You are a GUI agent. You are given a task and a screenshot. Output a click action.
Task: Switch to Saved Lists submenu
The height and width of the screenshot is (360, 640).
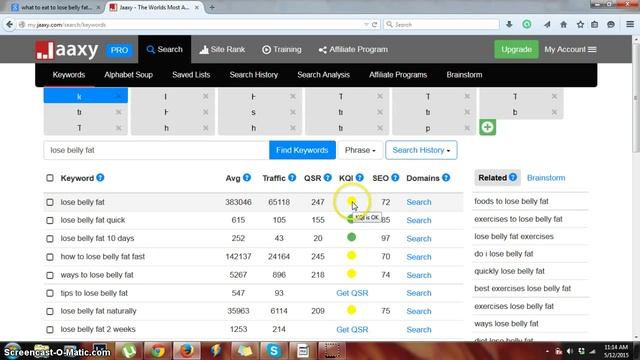coord(191,75)
